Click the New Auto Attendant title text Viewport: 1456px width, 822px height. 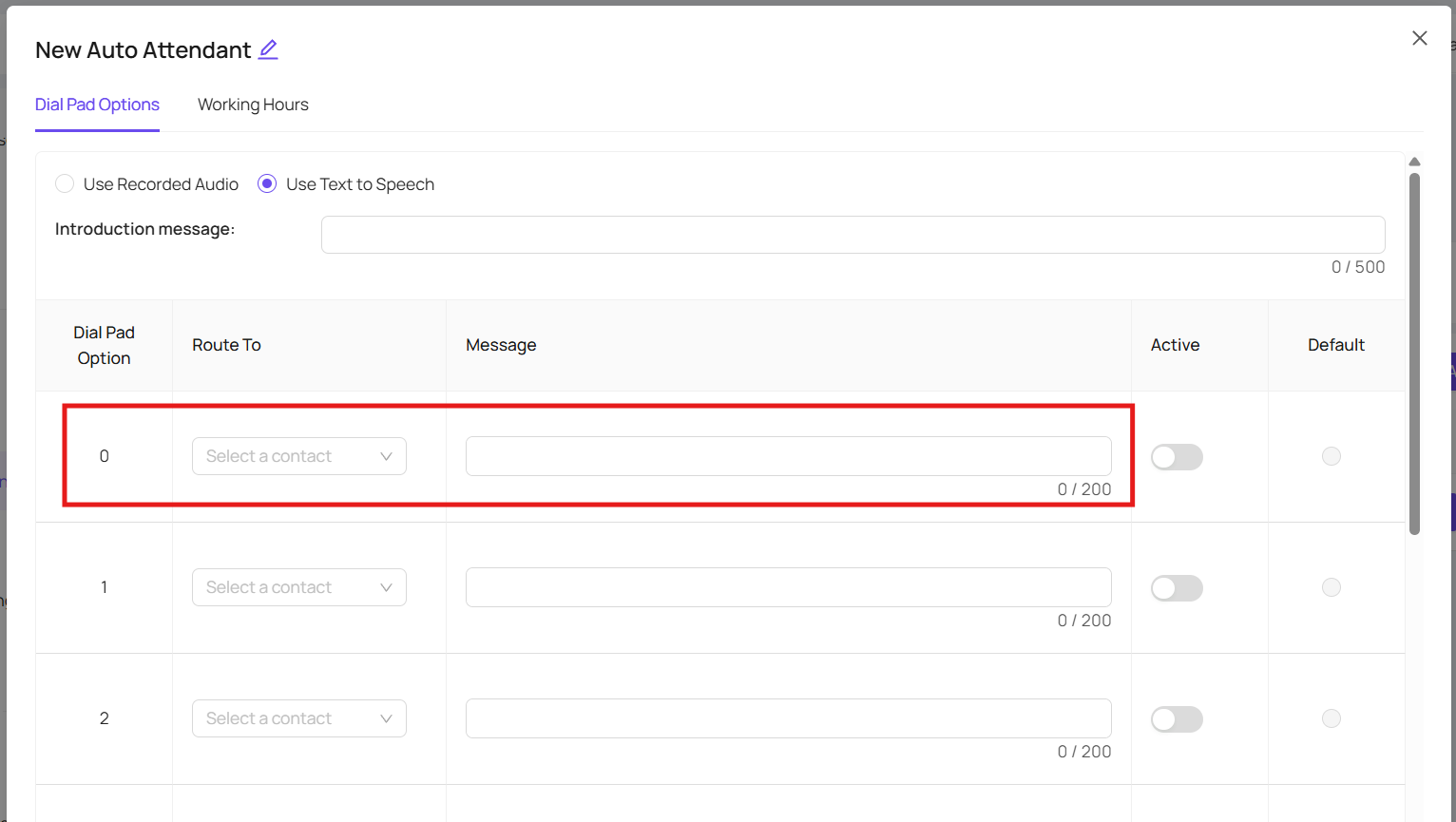(143, 50)
